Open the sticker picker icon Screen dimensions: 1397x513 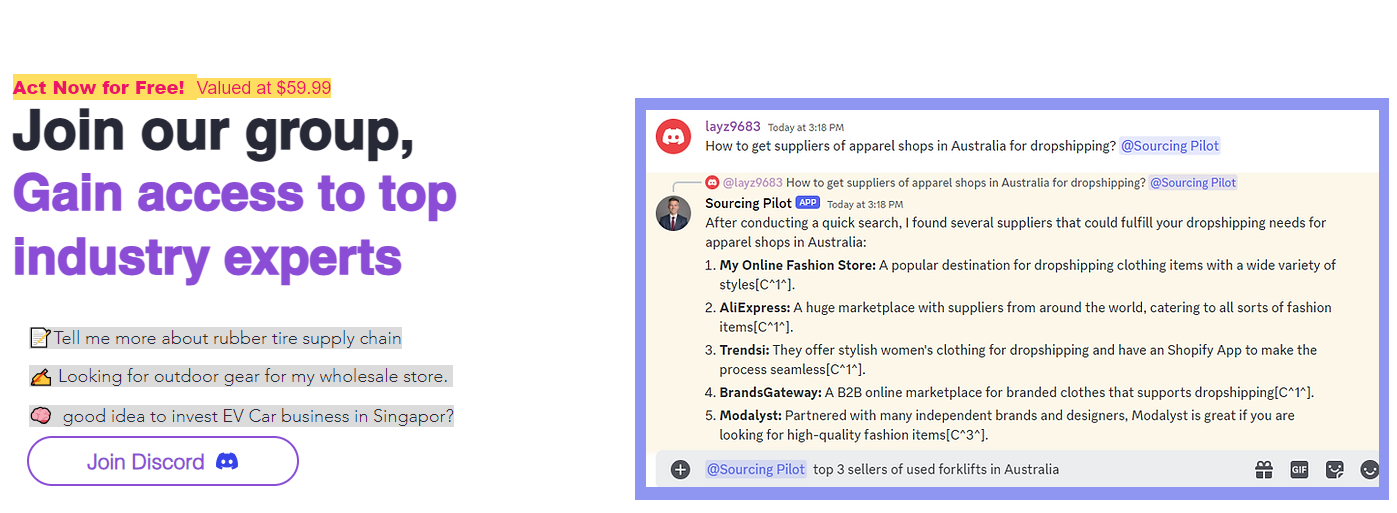click(1334, 469)
